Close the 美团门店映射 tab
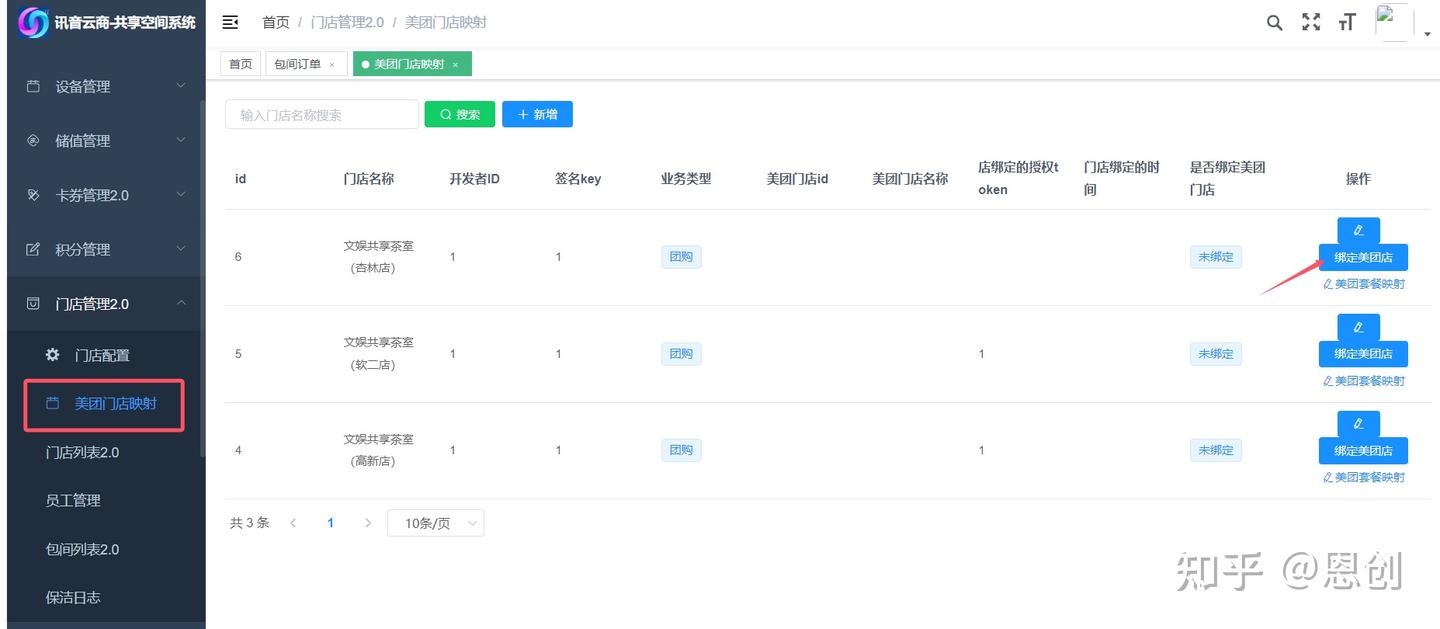The image size is (1440, 629). [455, 65]
